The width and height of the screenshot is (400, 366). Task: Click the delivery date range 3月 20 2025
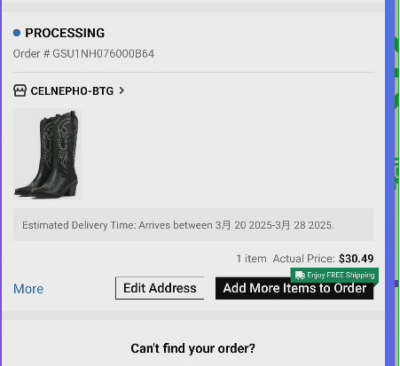[x=244, y=225]
